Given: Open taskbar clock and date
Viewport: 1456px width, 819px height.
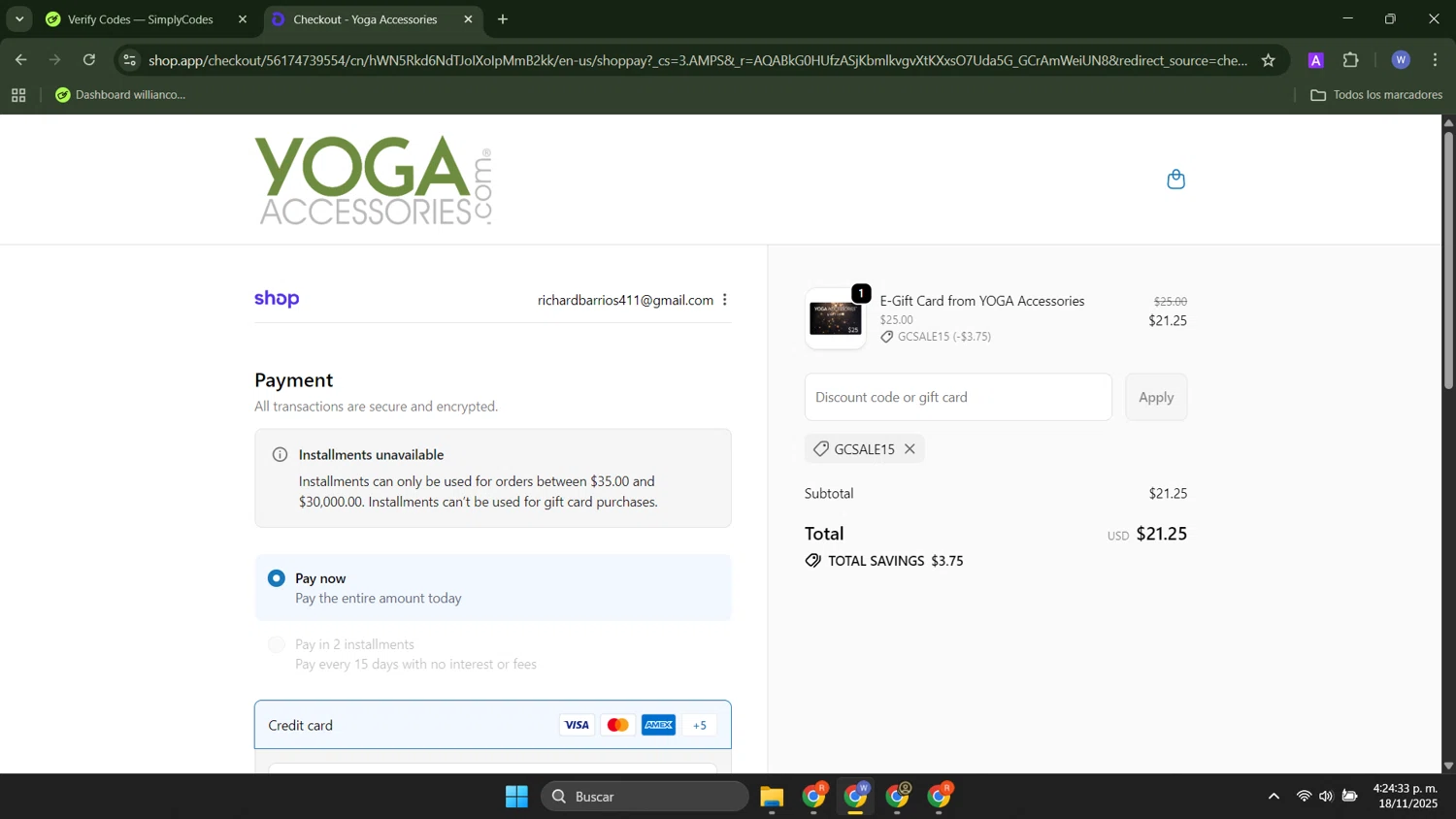Looking at the screenshot, I should click(x=1406, y=796).
